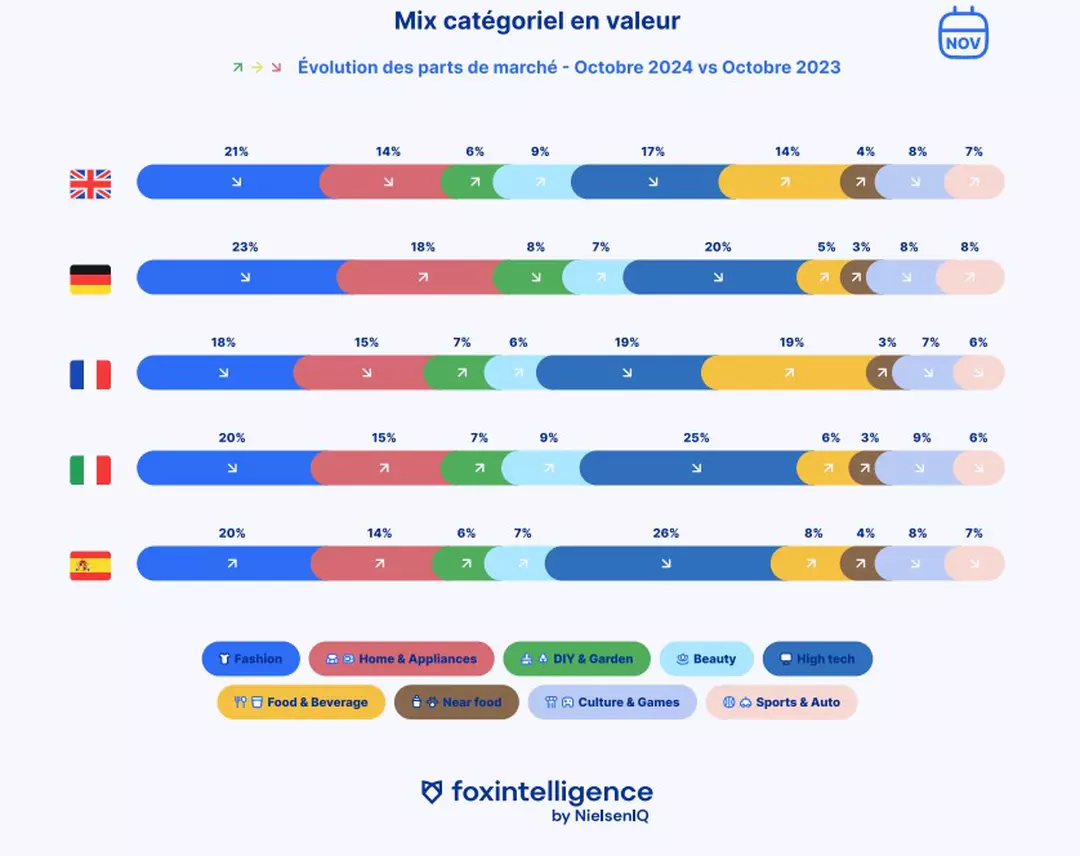Click France's 19% Food & Beverage segment
Screen dimensions: 1080x856
(x=791, y=373)
